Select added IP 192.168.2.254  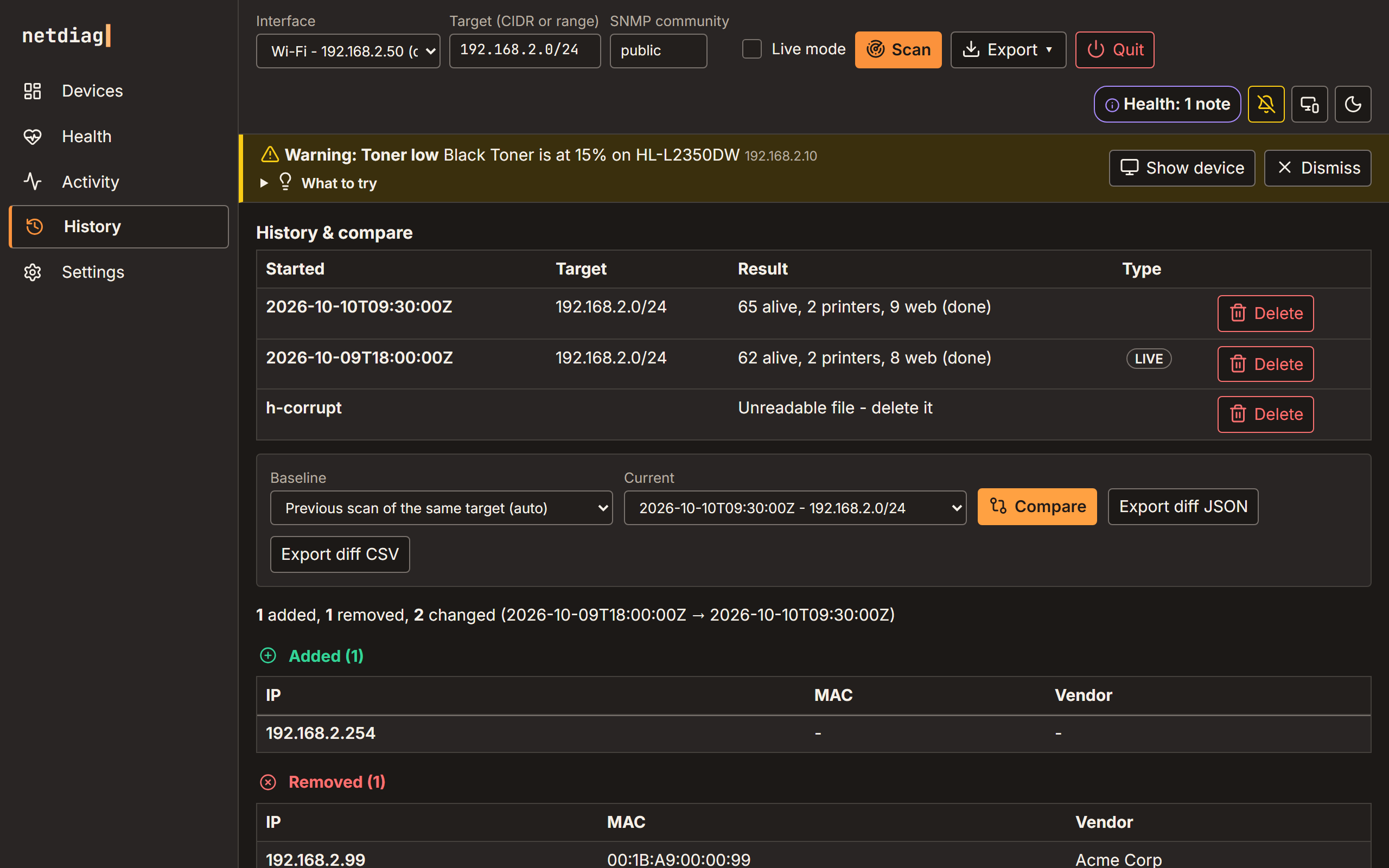(320, 733)
